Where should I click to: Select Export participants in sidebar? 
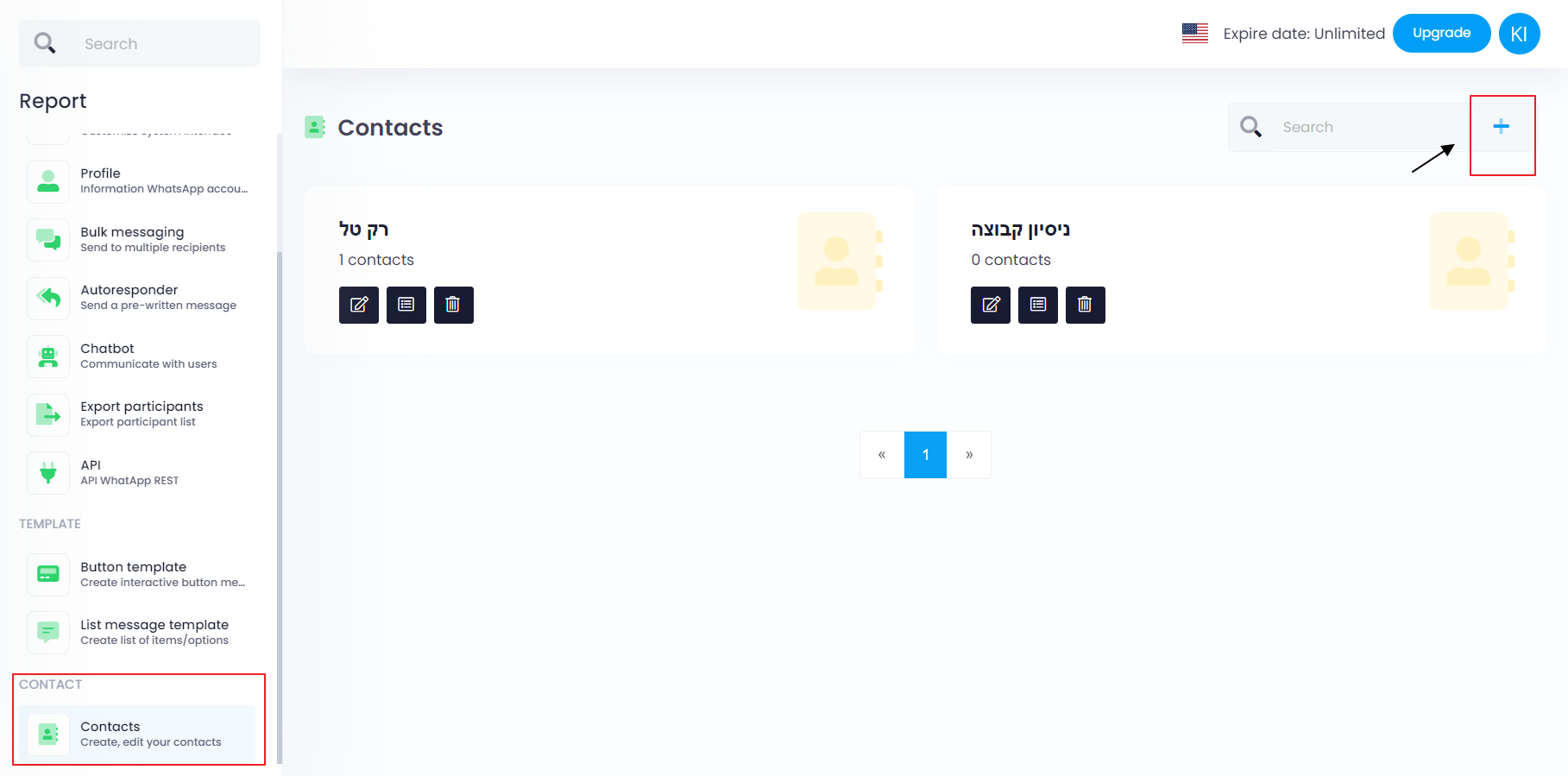pyautogui.click(x=138, y=413)
